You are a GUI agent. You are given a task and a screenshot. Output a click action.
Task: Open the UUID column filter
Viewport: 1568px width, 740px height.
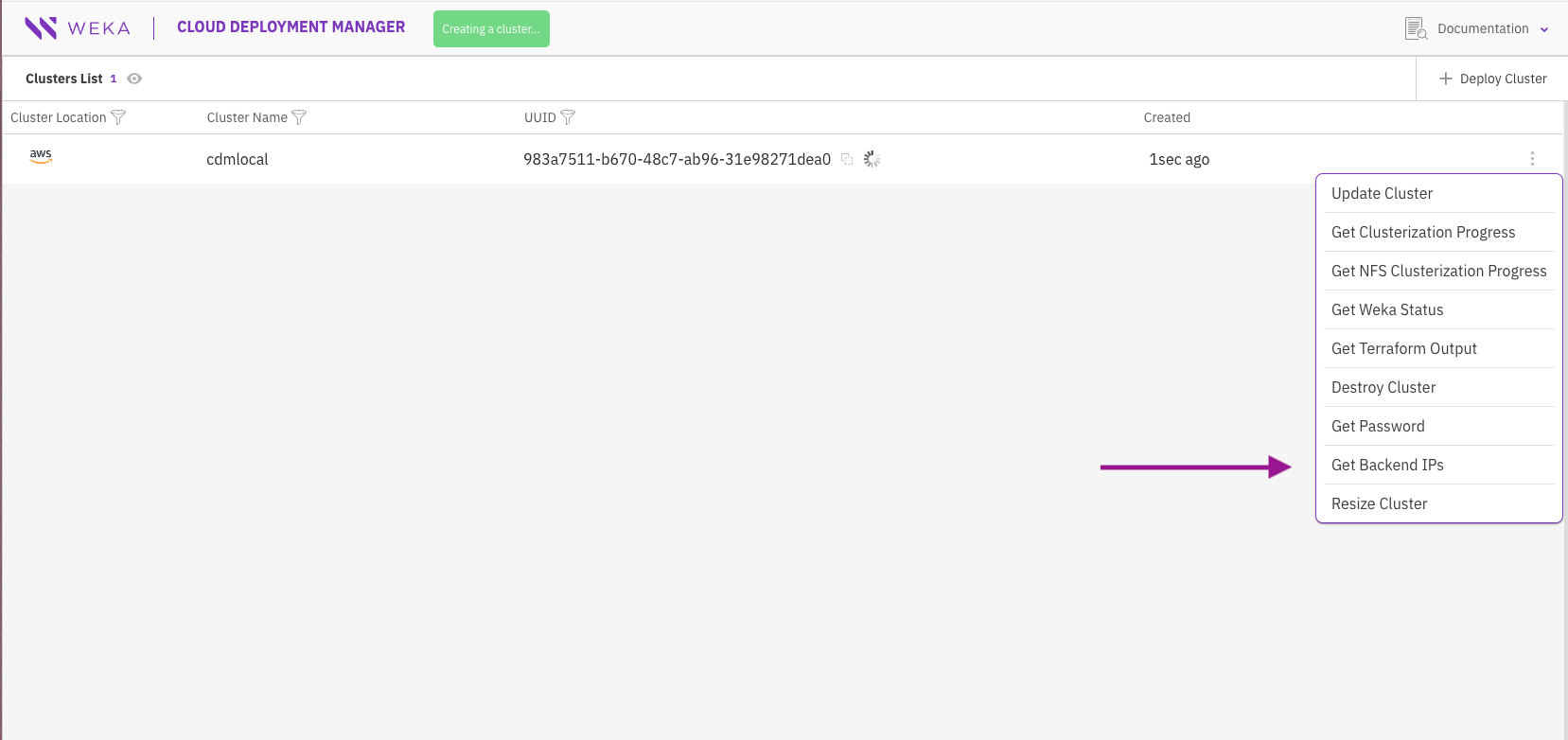tap(568, 117)
